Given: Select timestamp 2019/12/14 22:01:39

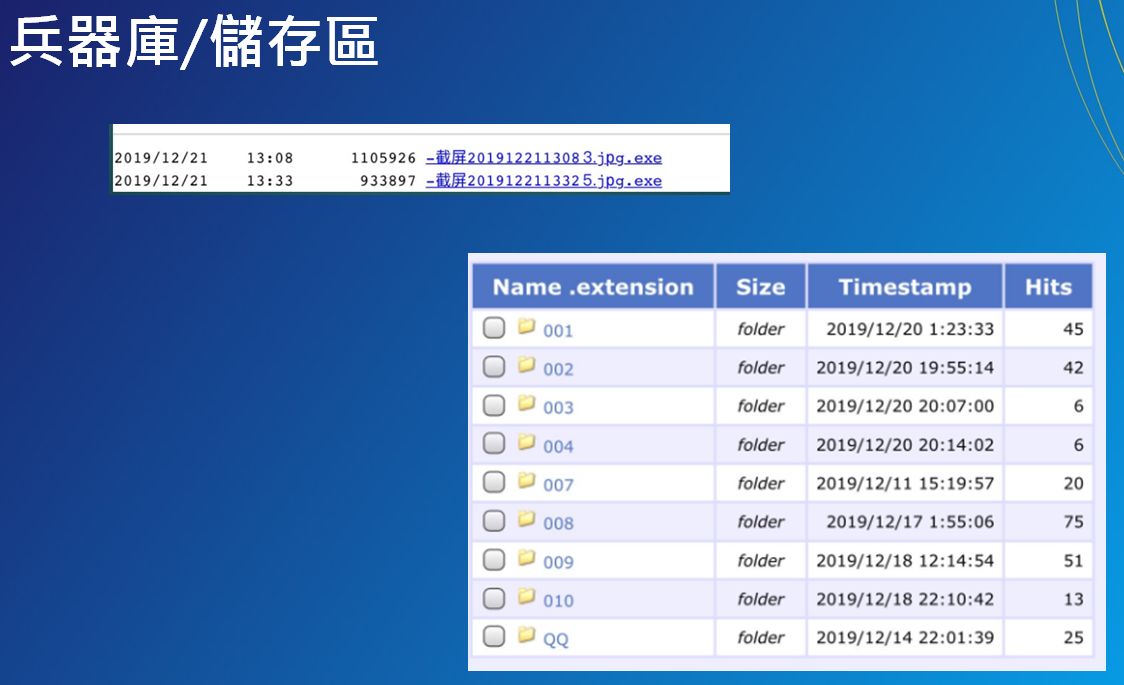Looking at the screenshot, I should coord(905,638).
